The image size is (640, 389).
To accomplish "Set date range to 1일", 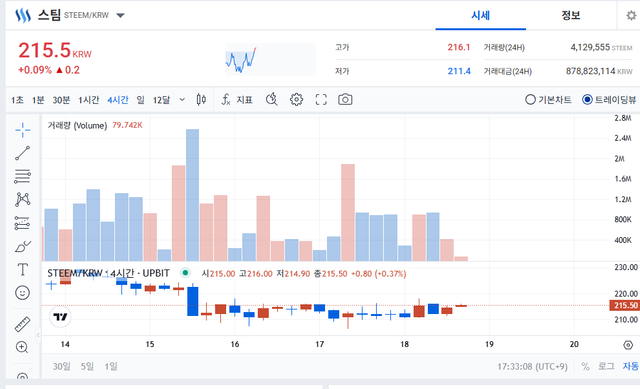I will tap(111, 367).
